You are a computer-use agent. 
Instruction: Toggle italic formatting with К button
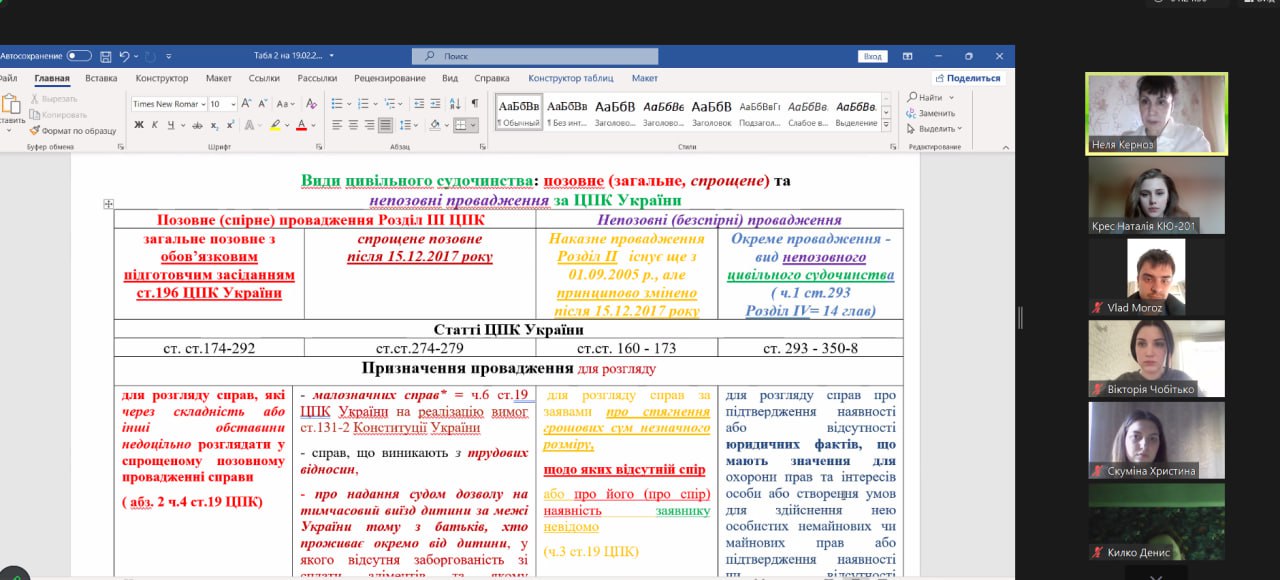tap(154, 125)
